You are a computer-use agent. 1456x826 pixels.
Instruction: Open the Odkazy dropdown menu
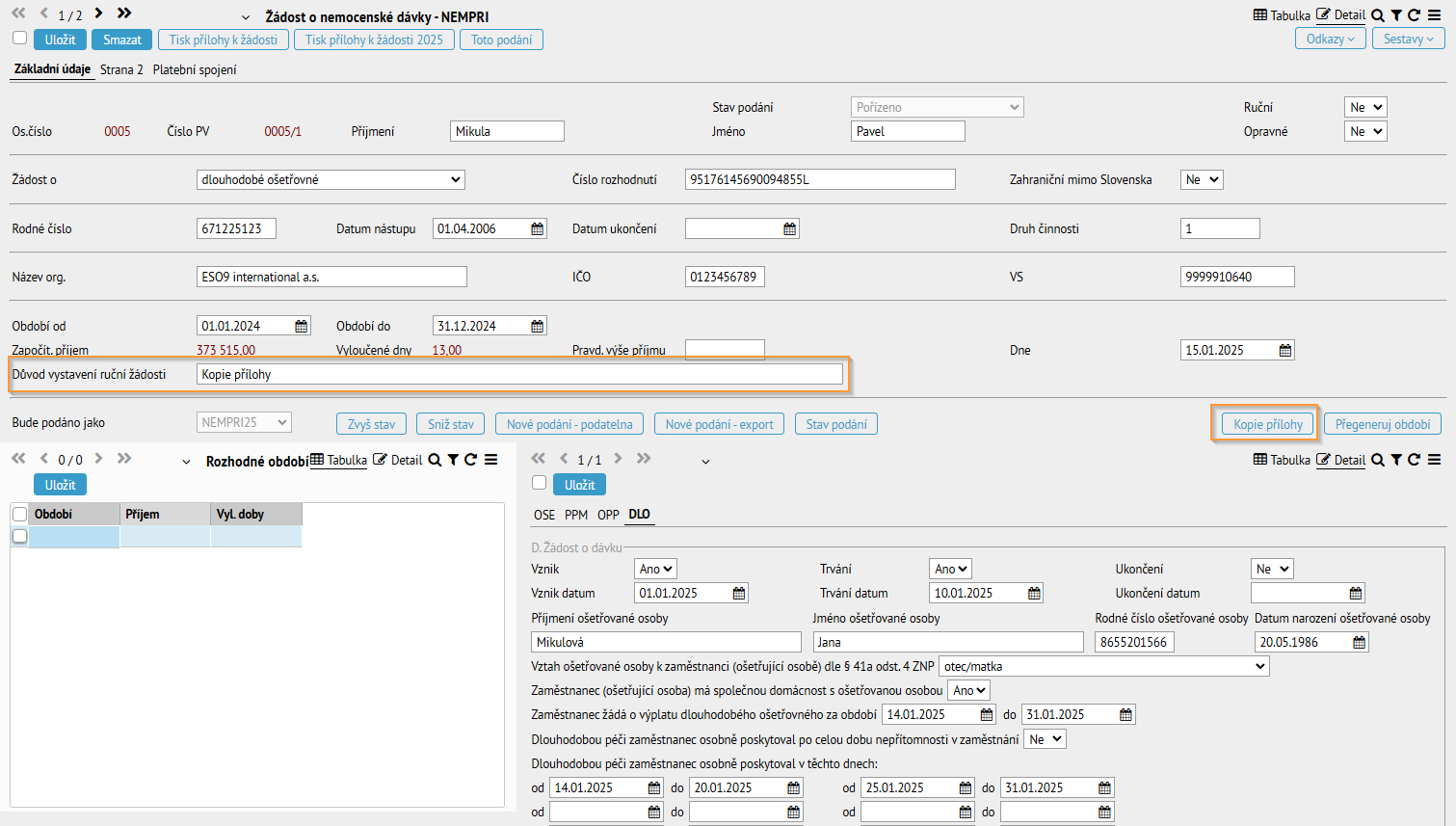pyautogui.click(x=1330, y=40)
